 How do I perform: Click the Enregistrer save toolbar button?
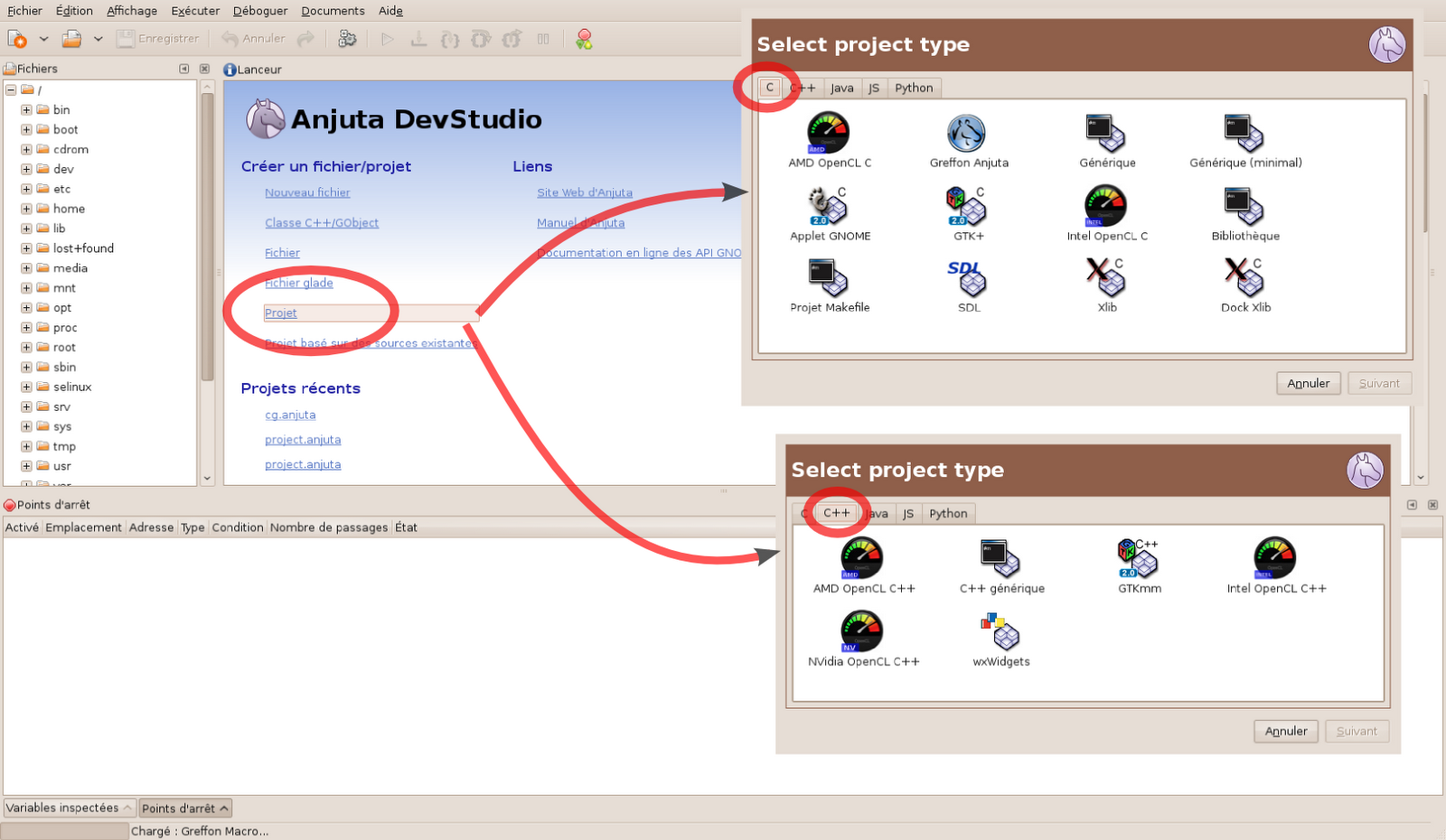(158, 39)
